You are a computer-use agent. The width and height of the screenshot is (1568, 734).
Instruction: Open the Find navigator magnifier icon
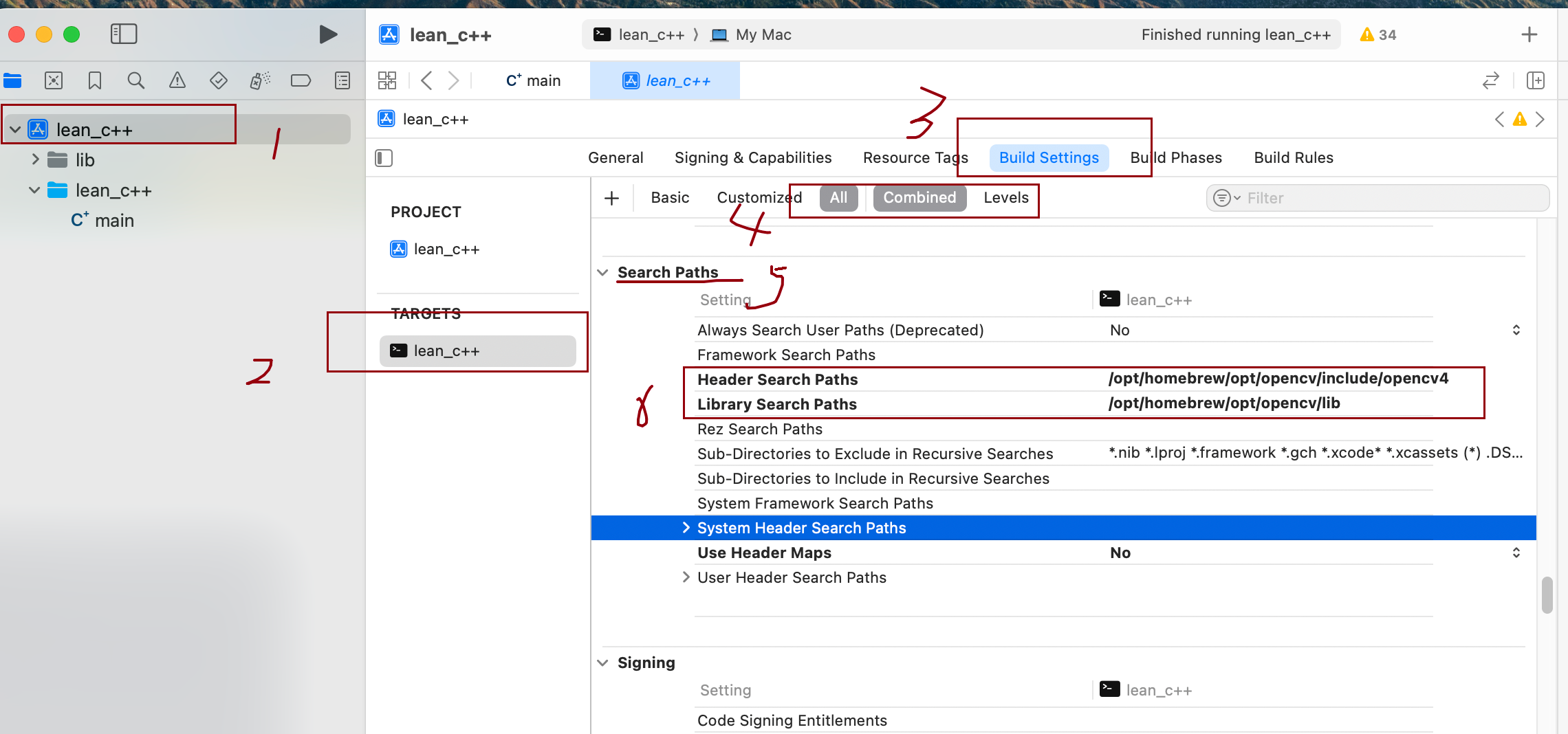(136, 81)
